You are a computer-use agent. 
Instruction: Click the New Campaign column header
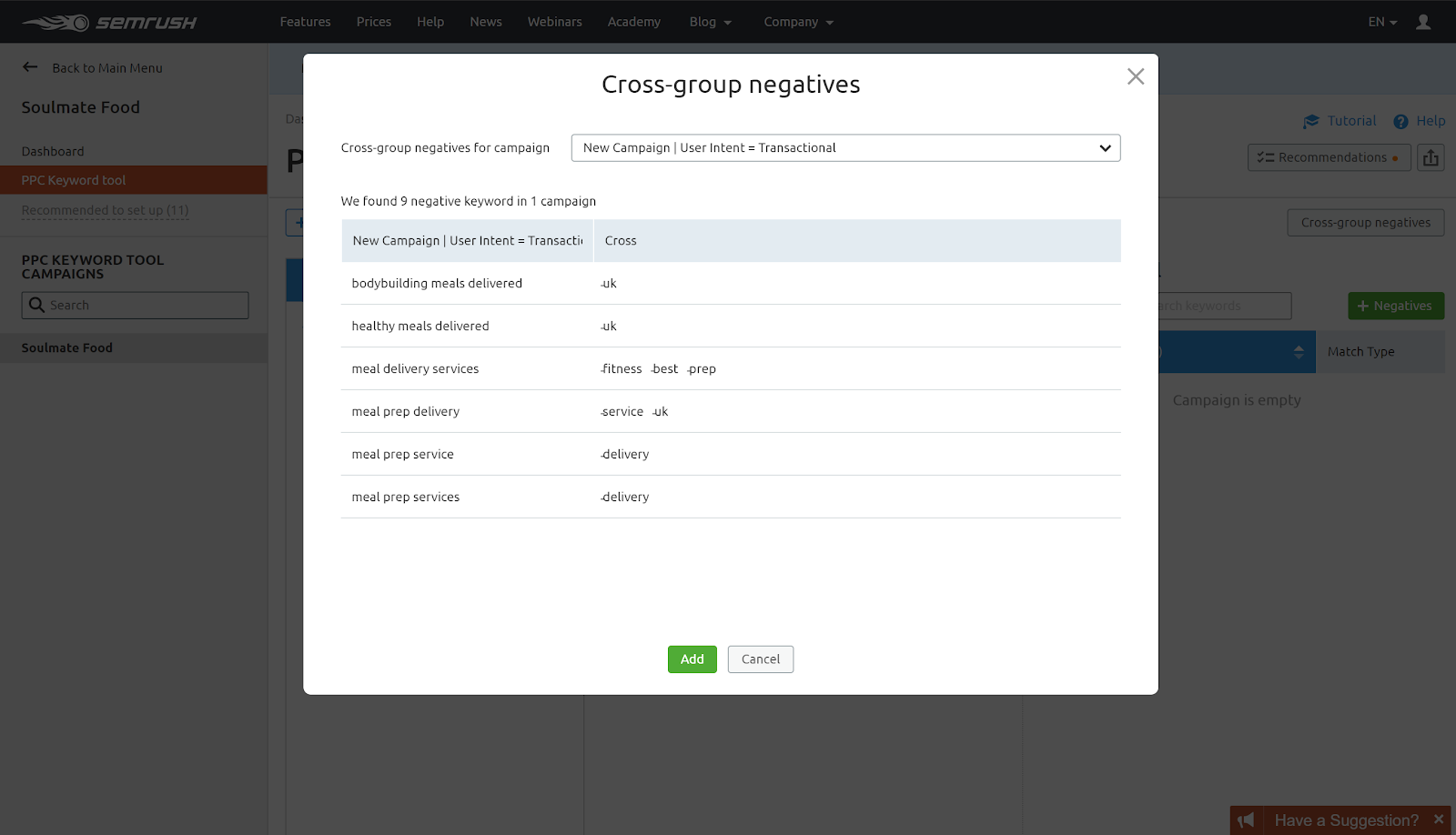click(x=468, y=241)
